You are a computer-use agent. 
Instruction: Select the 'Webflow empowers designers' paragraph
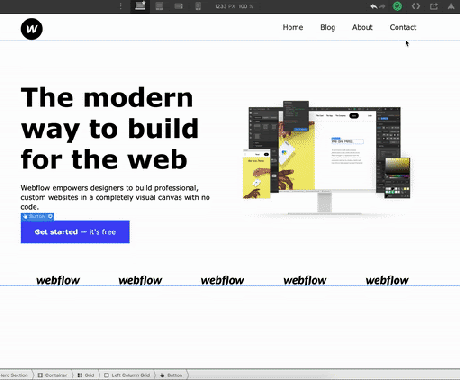click(x=115, y=197)
